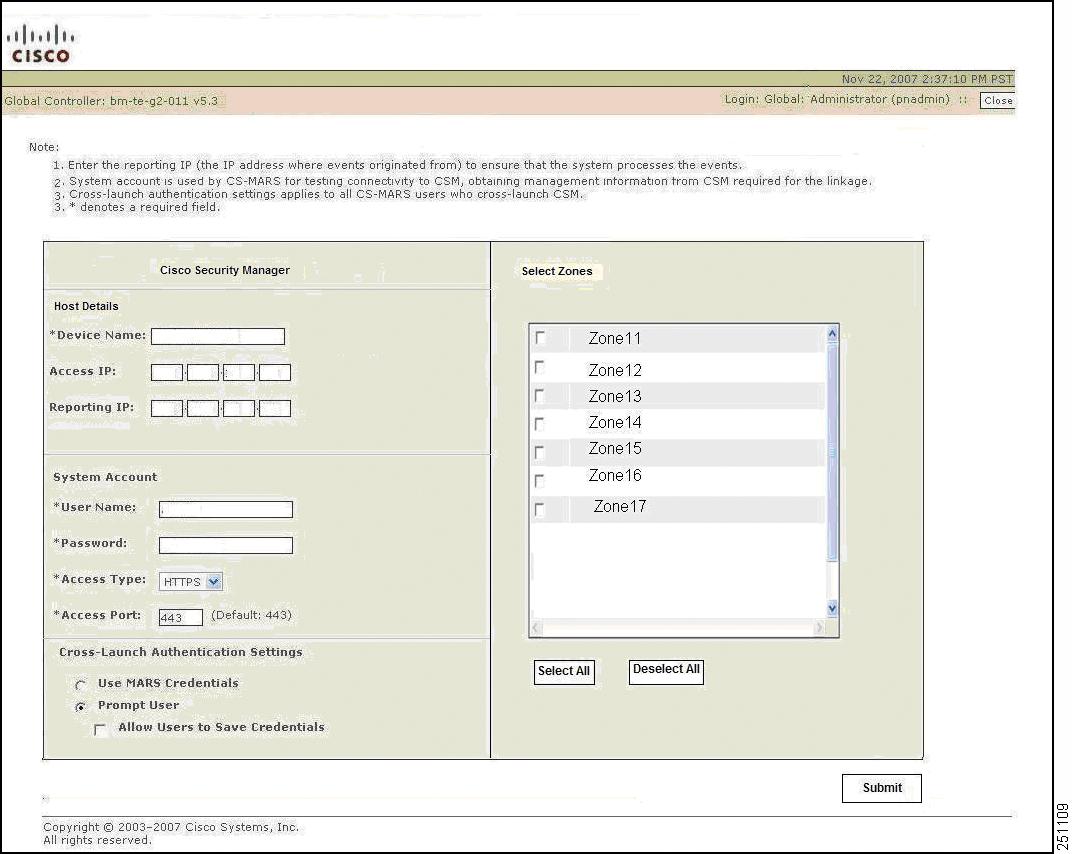1072x854 pixels.
Task: Tick the Zone17 checkbox
Action: coord(539,509)
